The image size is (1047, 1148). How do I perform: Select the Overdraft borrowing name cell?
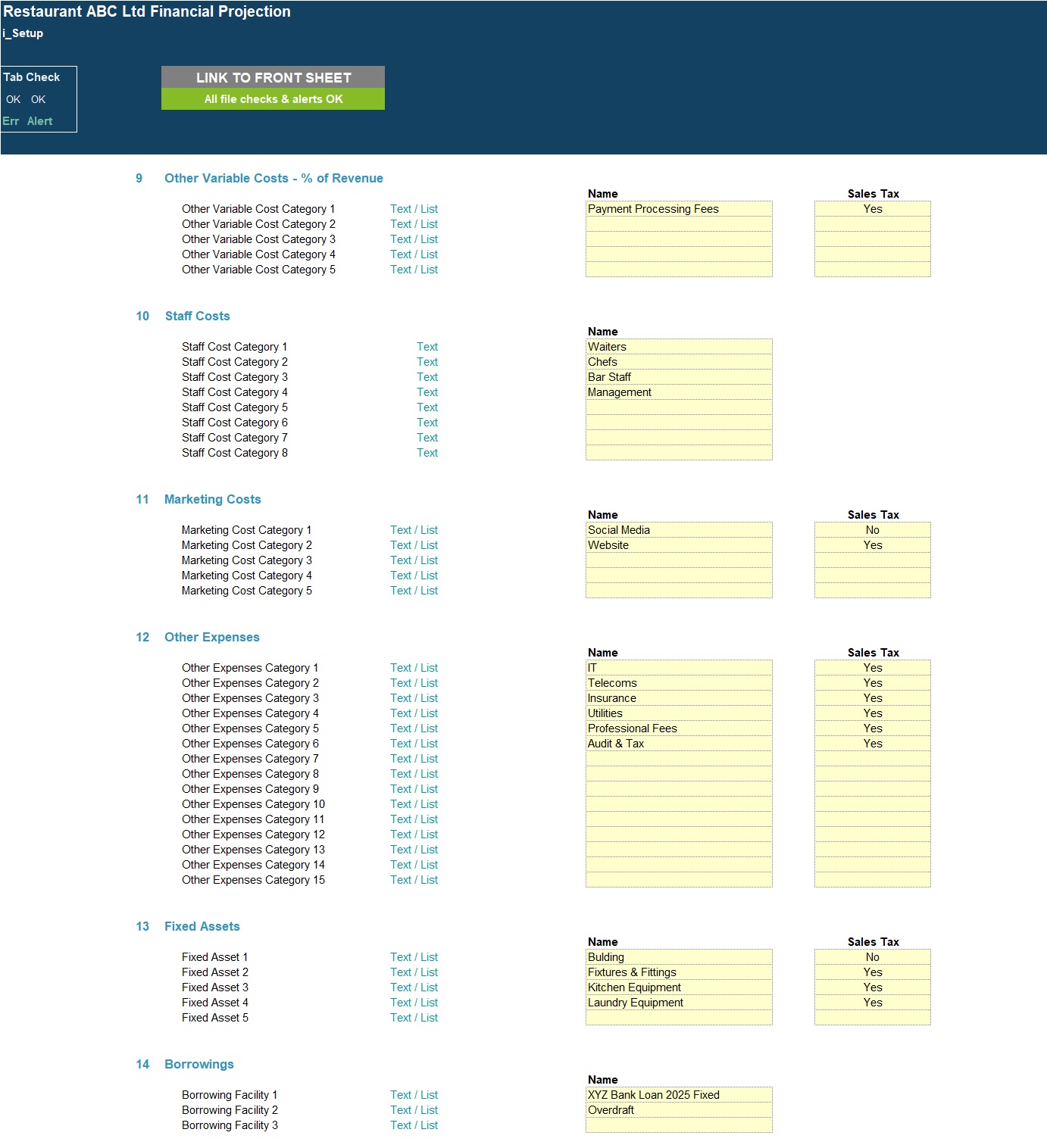coord(679,1110)
